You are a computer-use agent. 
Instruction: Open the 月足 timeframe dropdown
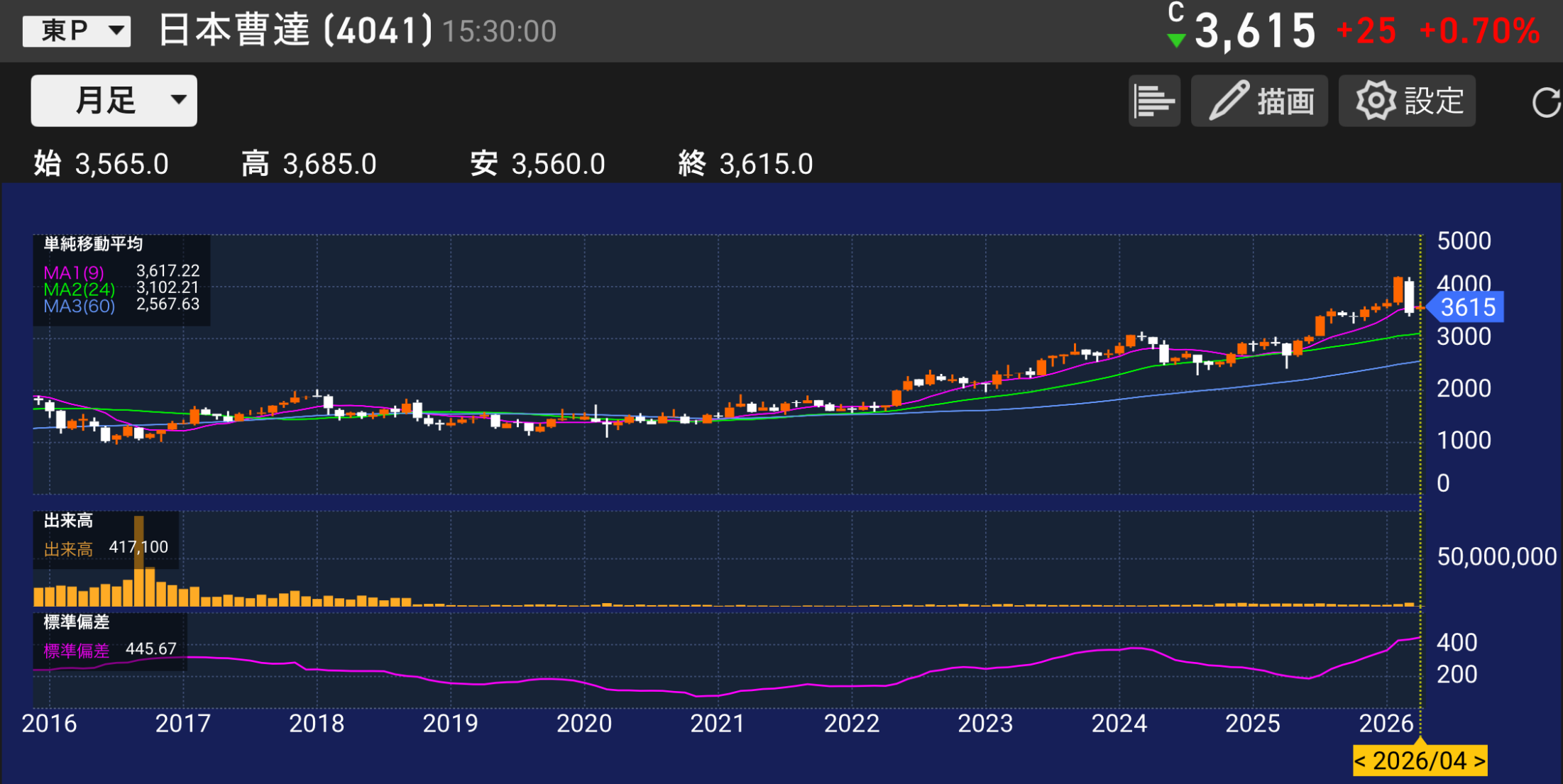(114, 101)
